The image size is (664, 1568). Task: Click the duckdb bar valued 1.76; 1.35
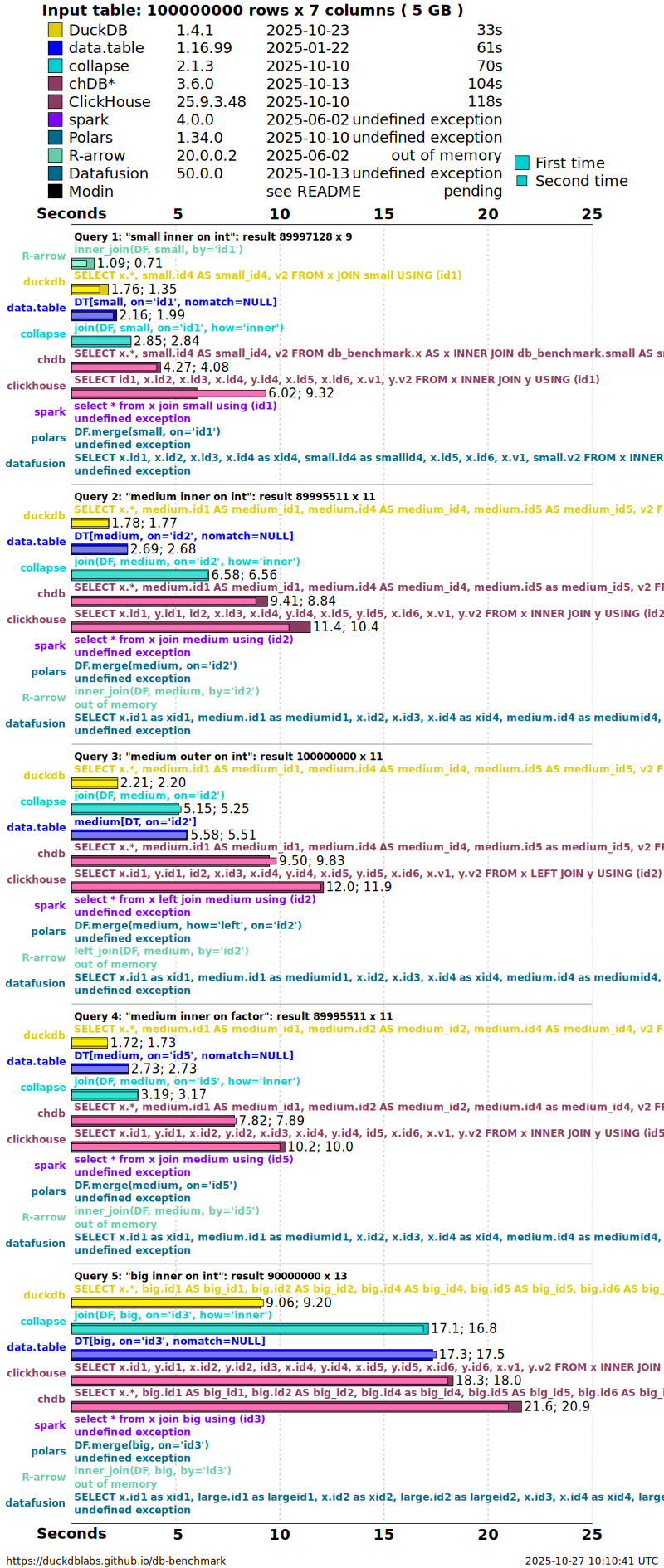click(x=90, y=290)
